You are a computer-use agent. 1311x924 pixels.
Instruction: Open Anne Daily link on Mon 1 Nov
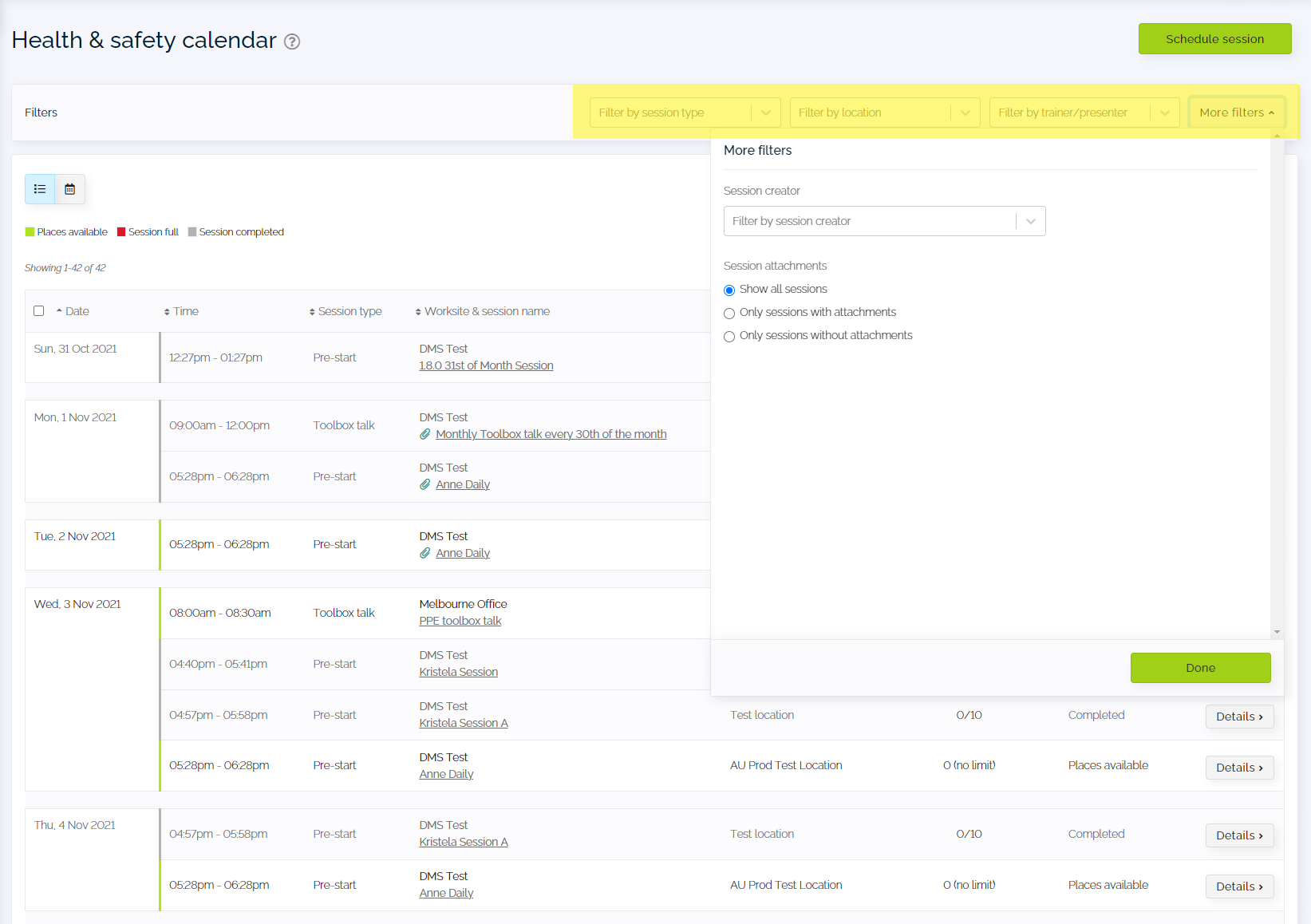coord(463,484)
